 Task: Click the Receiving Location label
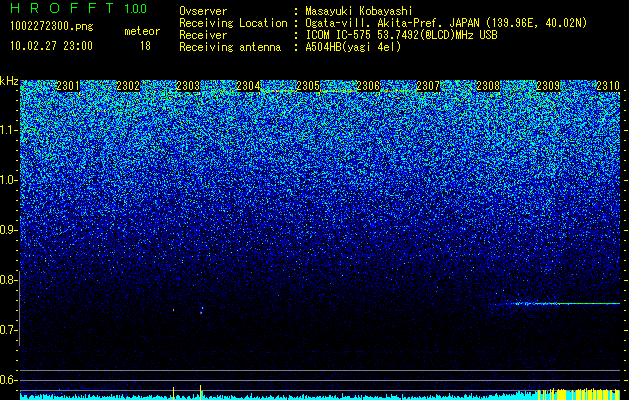233,23
